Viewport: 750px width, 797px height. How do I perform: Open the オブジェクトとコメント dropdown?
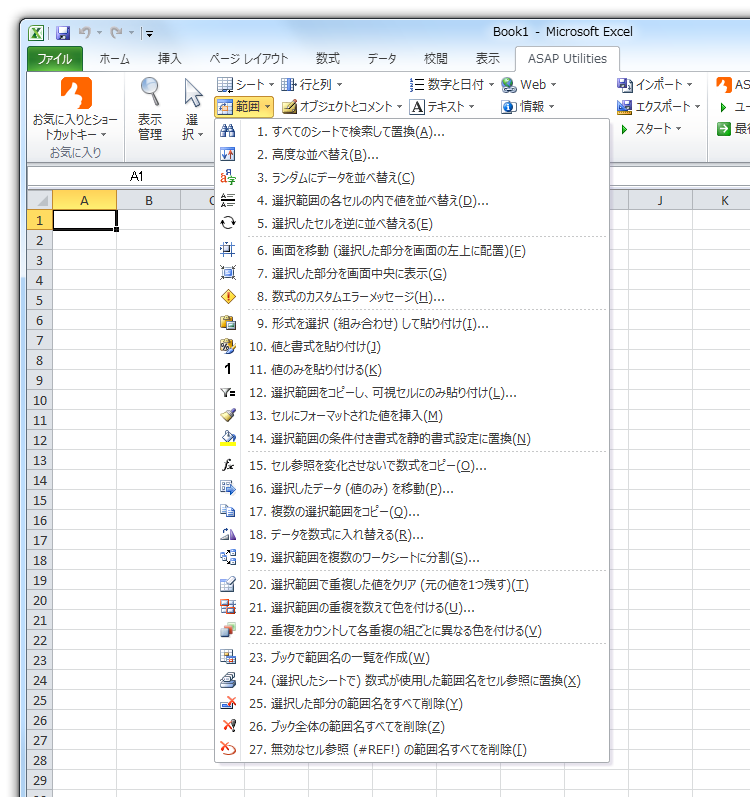tap(341, 107)
